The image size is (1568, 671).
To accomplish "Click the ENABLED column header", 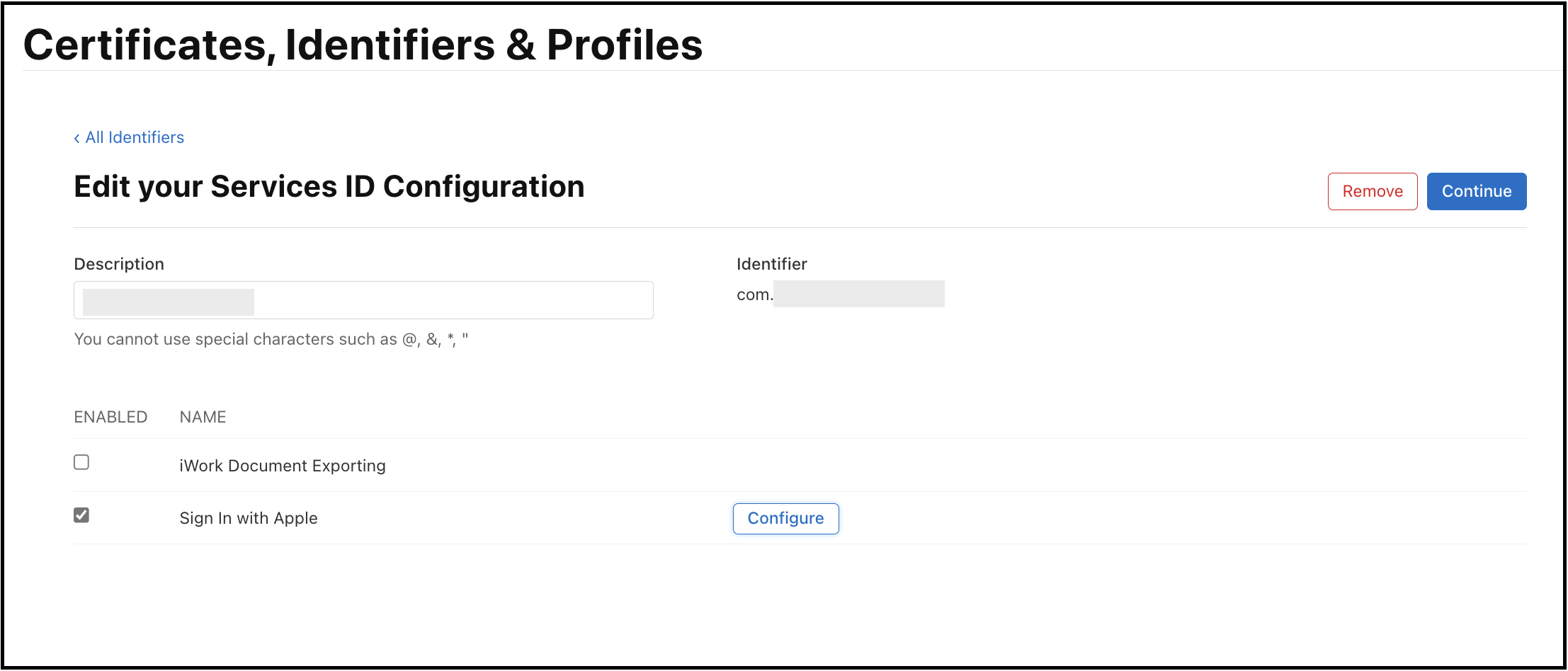I will pos(110,417).
